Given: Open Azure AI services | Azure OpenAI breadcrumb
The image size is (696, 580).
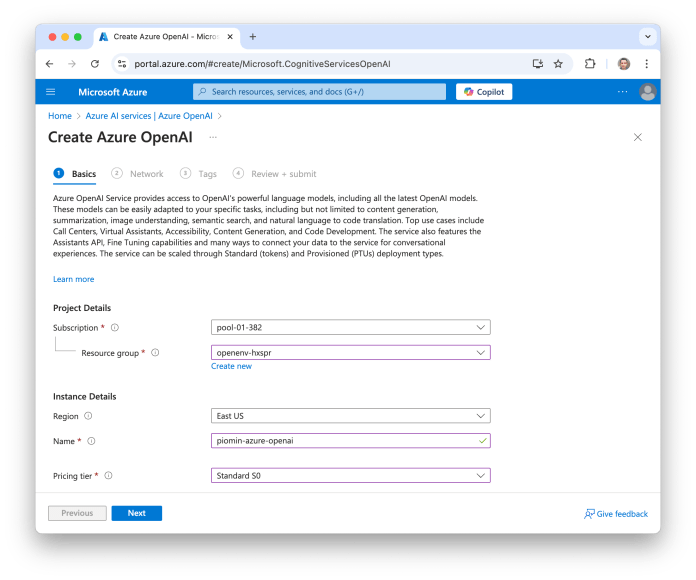Looking at the screenshot, I should 149,116.
